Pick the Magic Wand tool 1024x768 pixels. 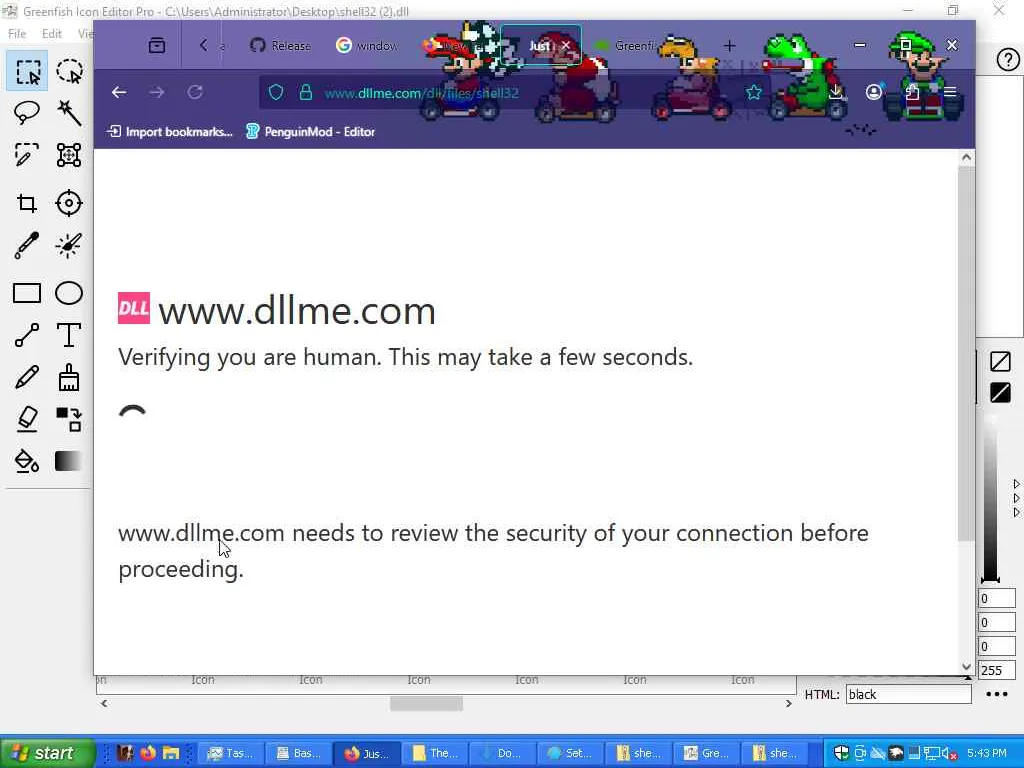click(69, 113)
